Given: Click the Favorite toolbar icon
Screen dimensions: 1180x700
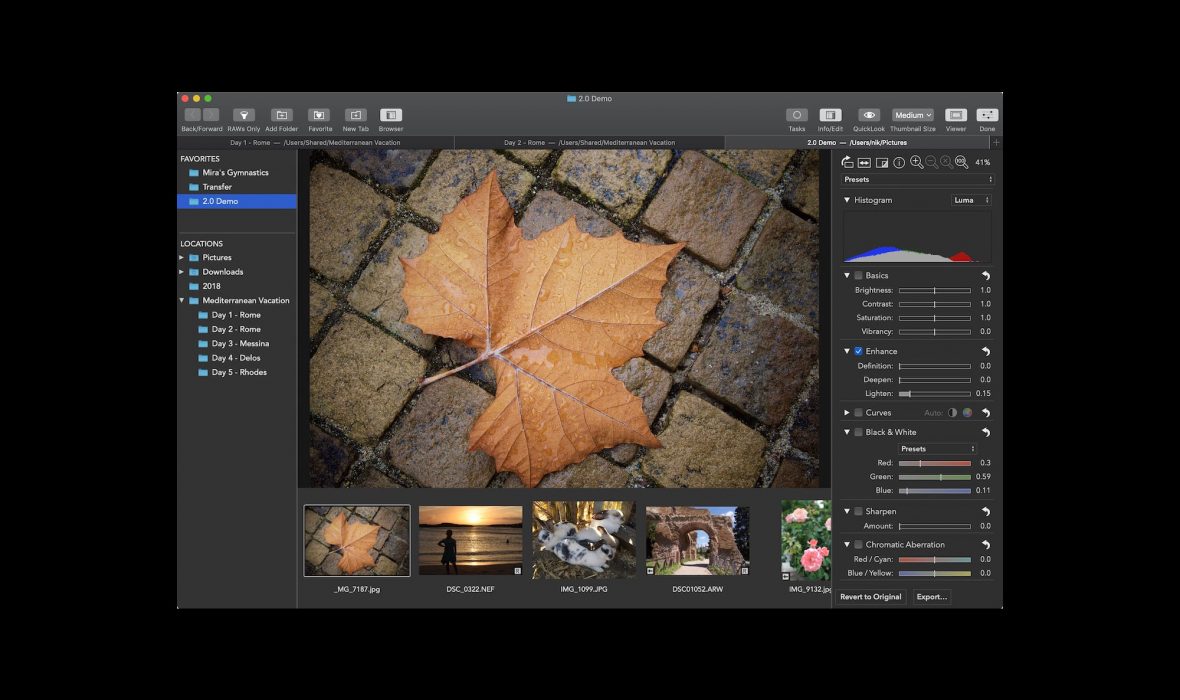Looking at the screenshot, I should point(319,115).
